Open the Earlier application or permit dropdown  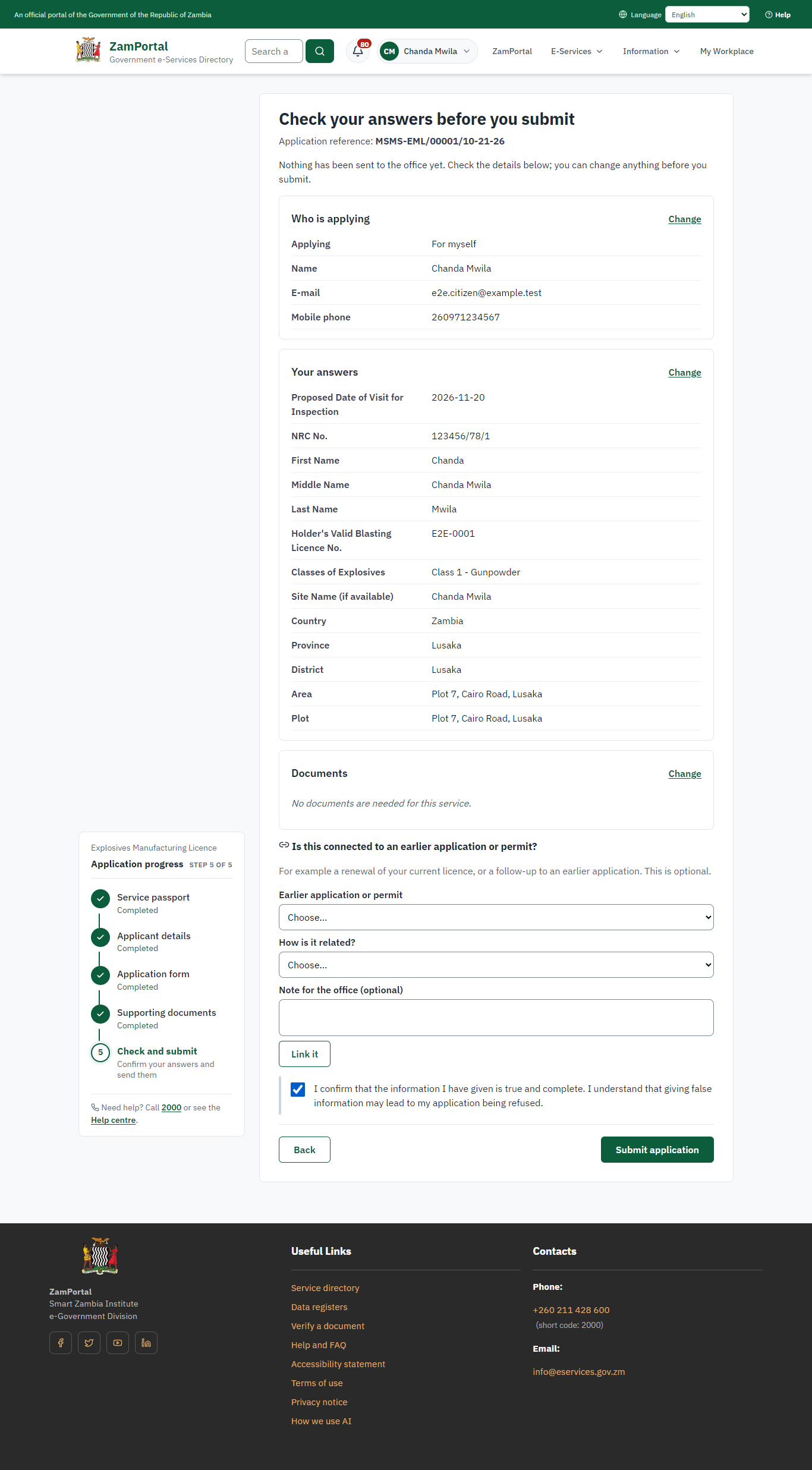[496, 917]
